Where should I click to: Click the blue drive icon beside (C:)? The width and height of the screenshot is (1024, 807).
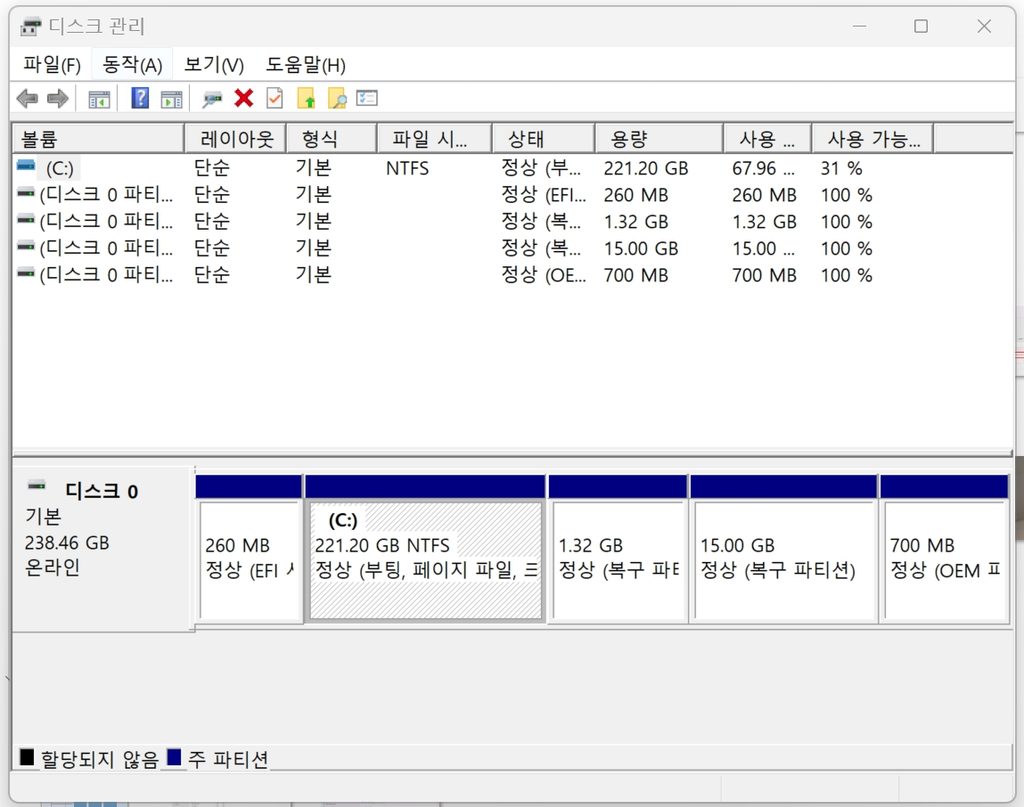(x=25, y=166)
